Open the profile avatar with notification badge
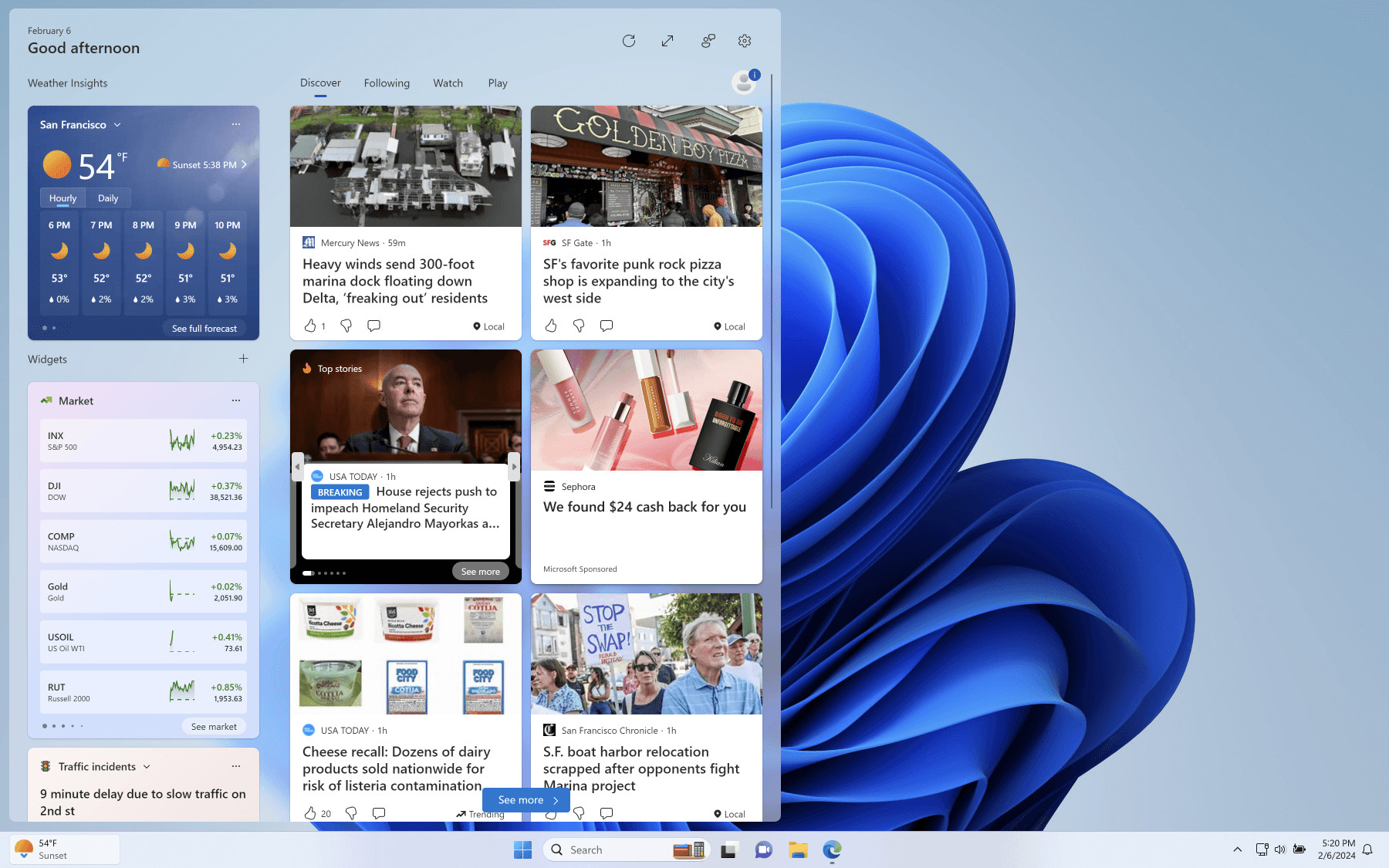The height and width of the screenshot is (868, 1389). (745, 82)
